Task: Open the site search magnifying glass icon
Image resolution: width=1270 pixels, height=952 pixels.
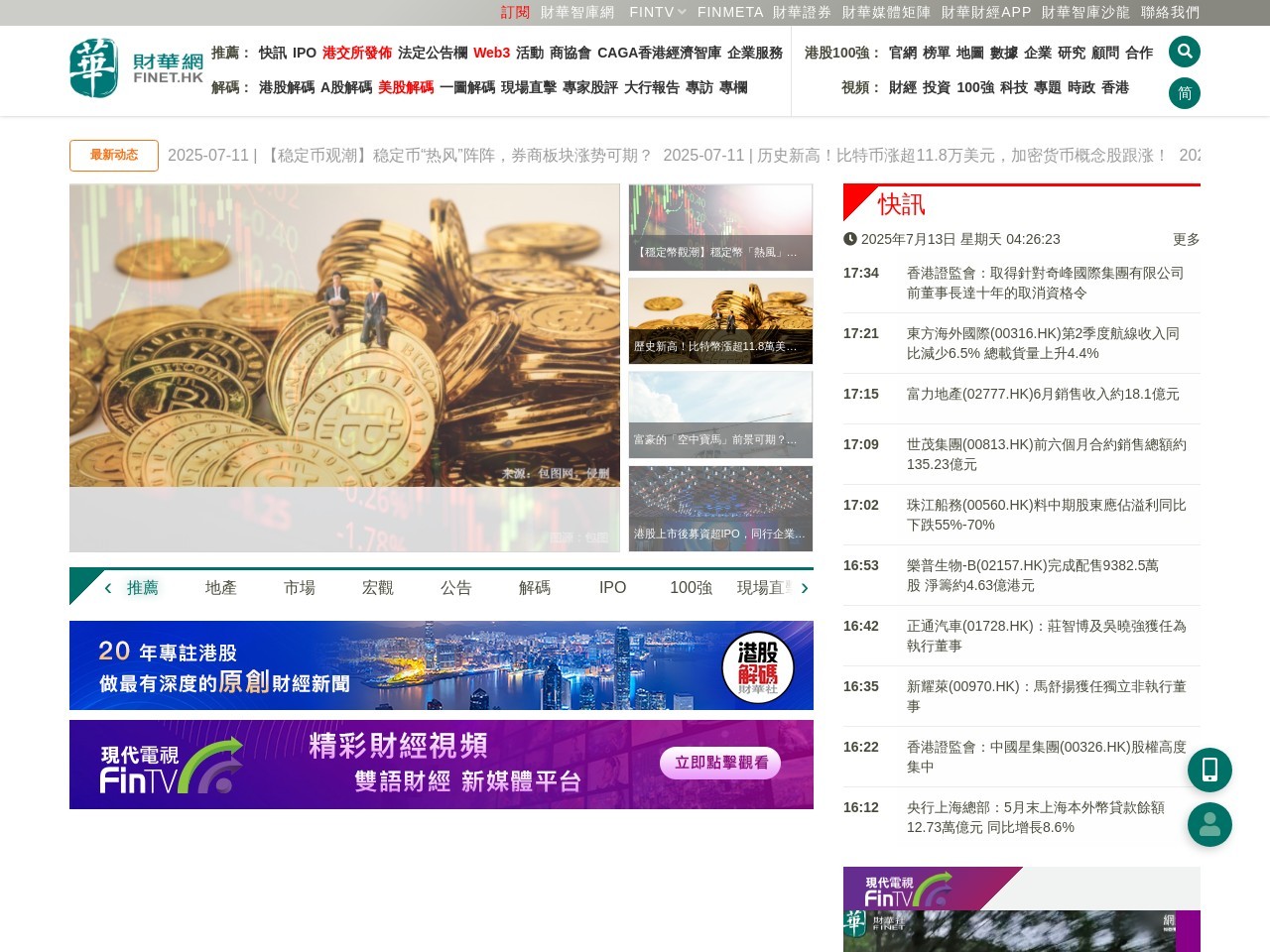Action: coord(1185,51)
